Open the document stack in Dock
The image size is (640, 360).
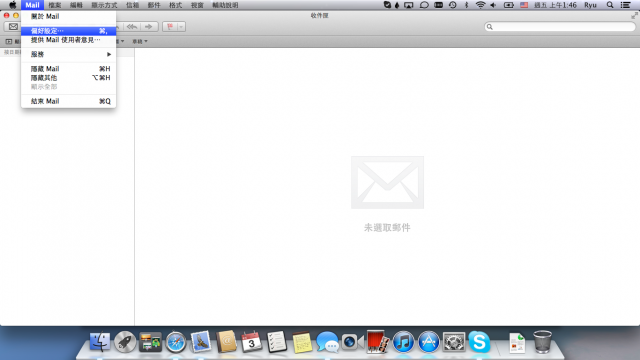[517, 342]
